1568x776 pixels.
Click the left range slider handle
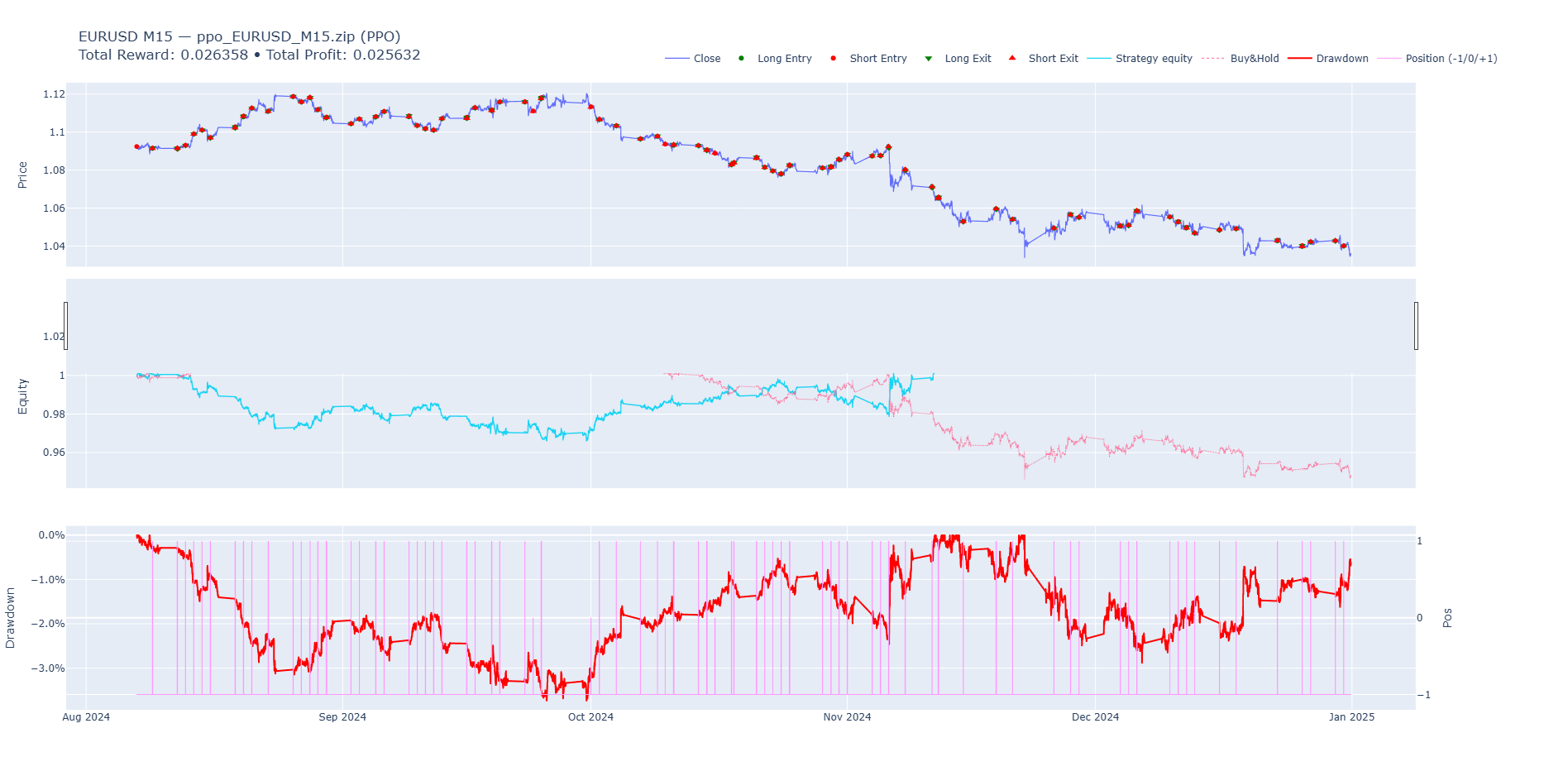pos(66,326)
